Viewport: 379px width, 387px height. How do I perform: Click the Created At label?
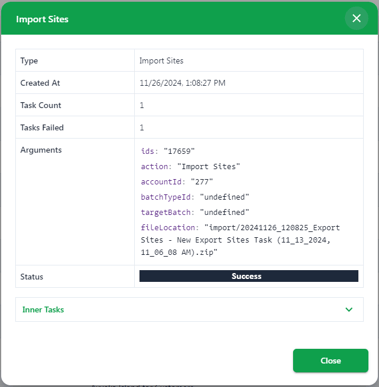[x=40, y=83]
